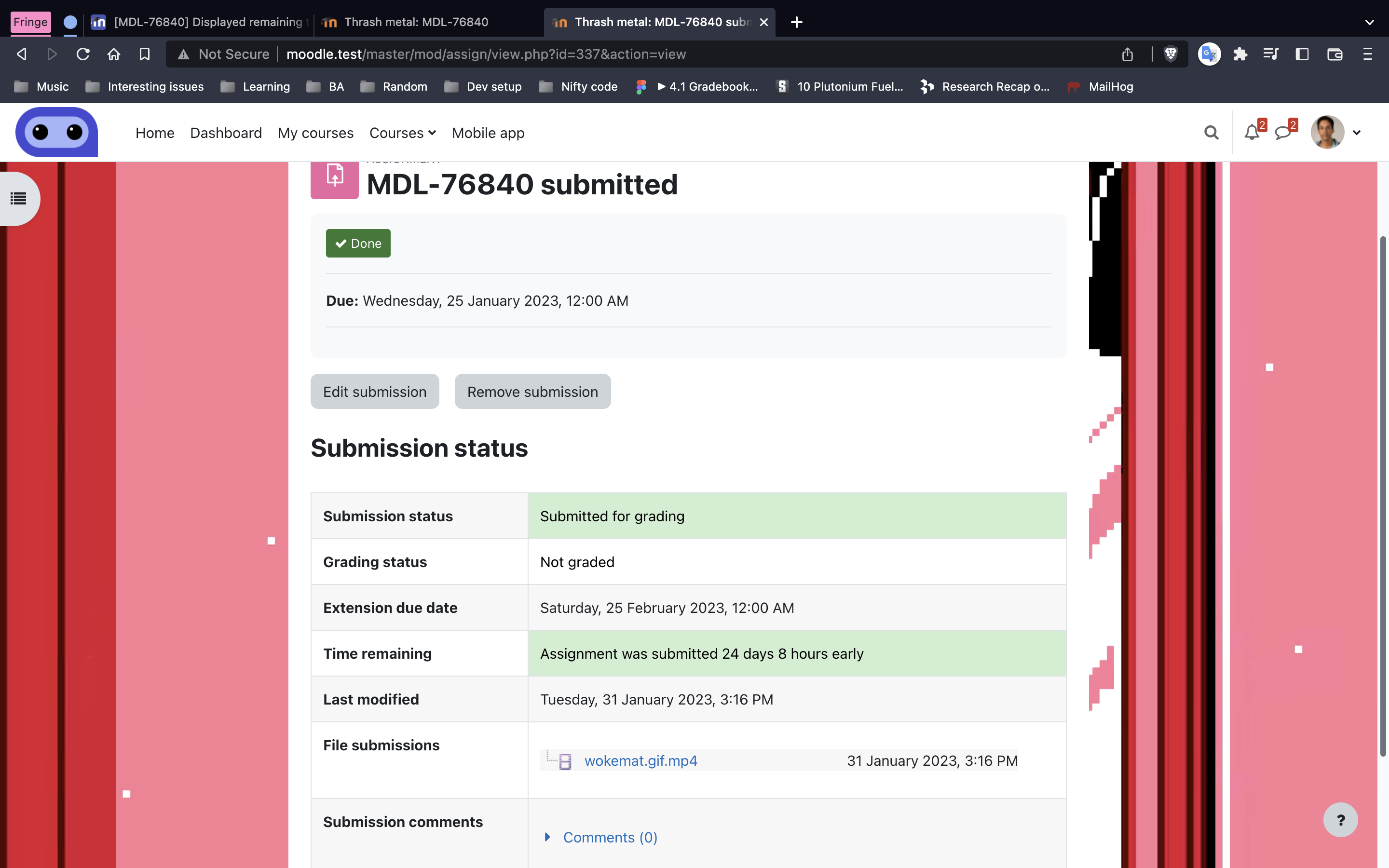Open the Nifty code bookmark folder
This screenshot has width=1389, height=868.
point(579,87)
